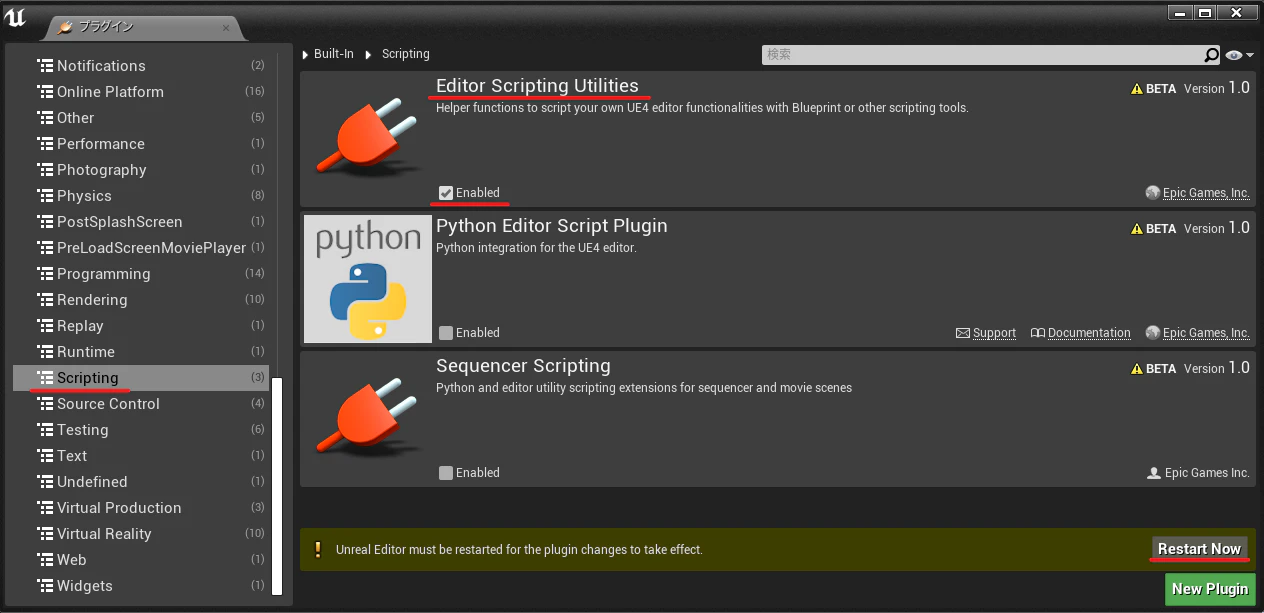The width and height of the screenshot is (1264, 613).
Task: Select the Scripting category
Action: point(141,378)
